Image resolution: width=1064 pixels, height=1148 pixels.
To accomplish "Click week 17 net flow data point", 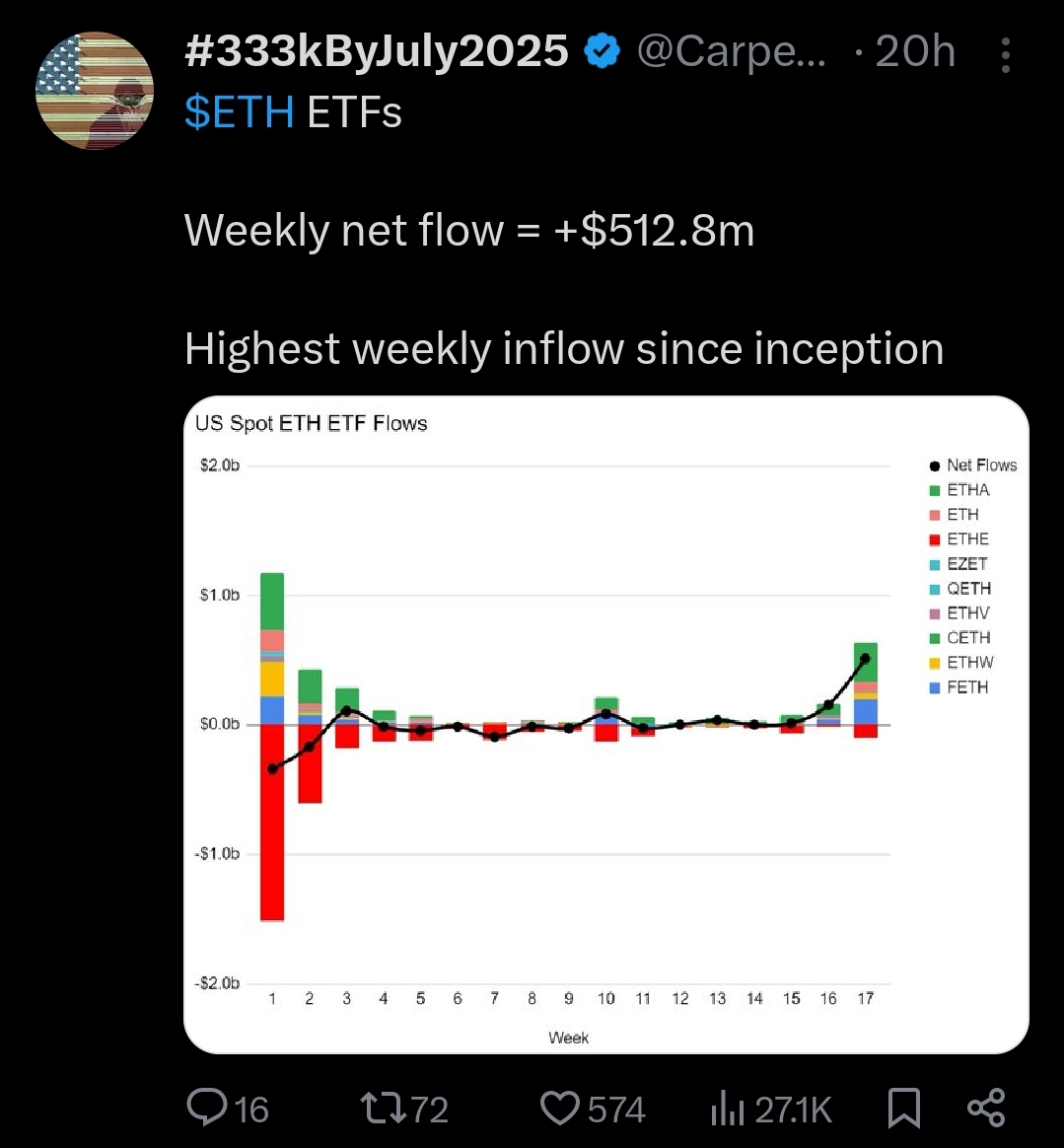I will (865, 659).
